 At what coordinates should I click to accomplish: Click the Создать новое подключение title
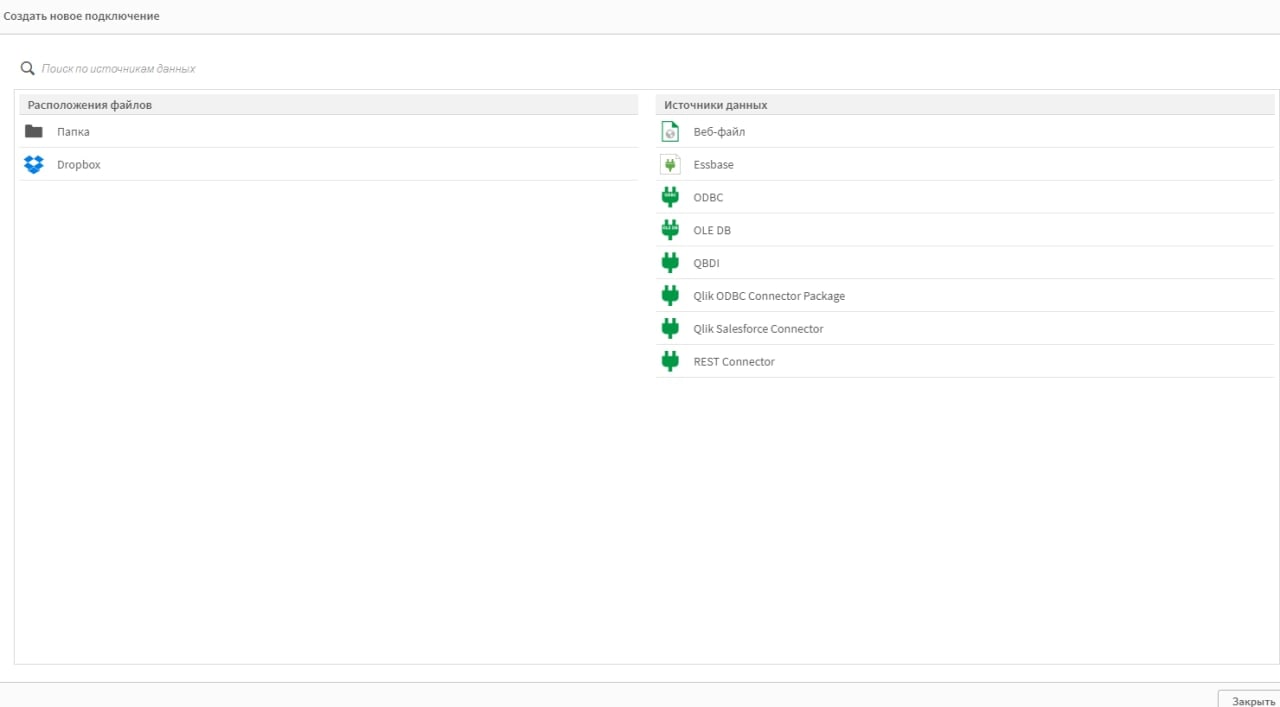pos(82,16)
